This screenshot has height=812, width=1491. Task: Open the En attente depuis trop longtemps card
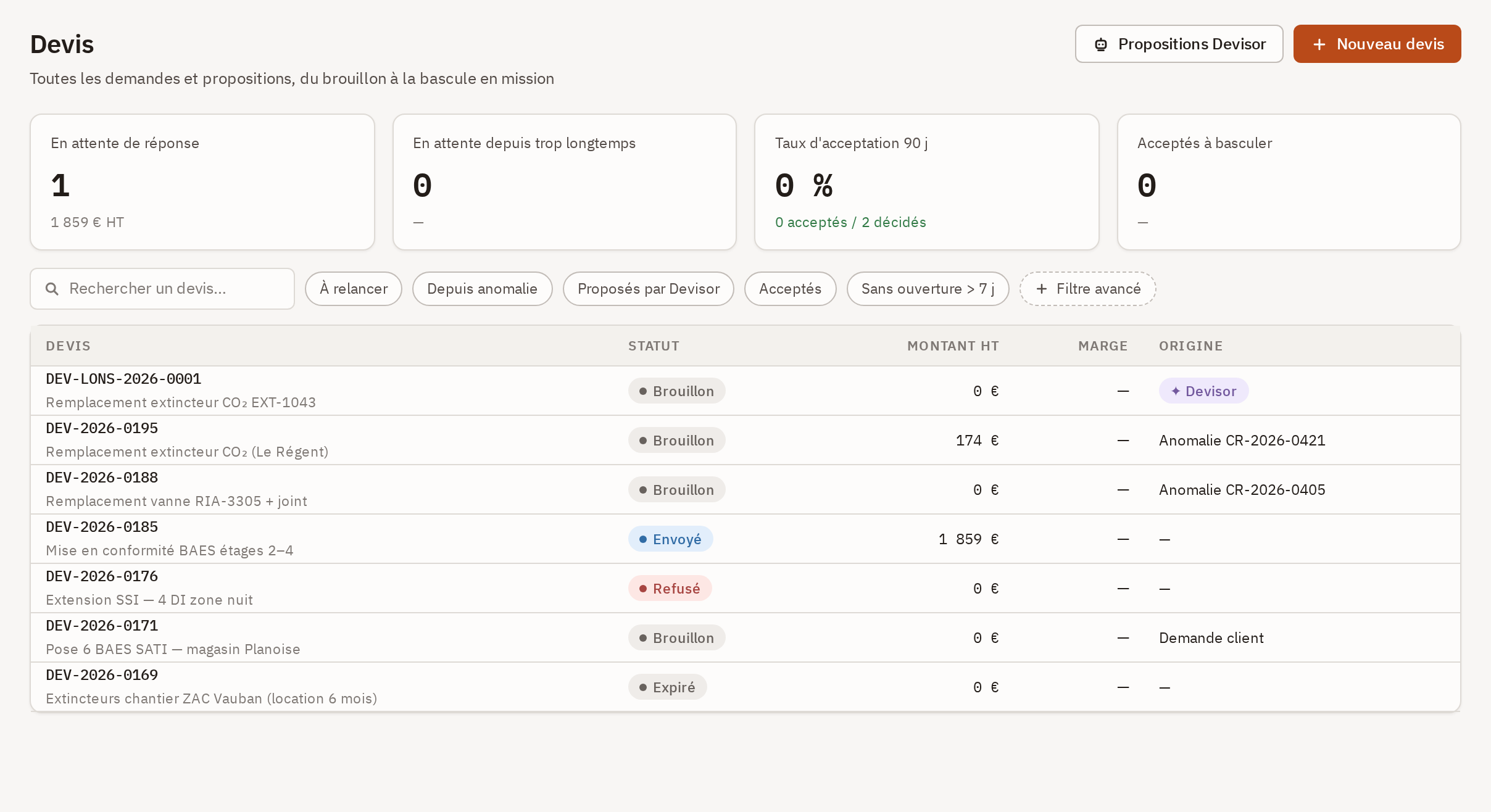pyautogui.click(x=565, y=182)
